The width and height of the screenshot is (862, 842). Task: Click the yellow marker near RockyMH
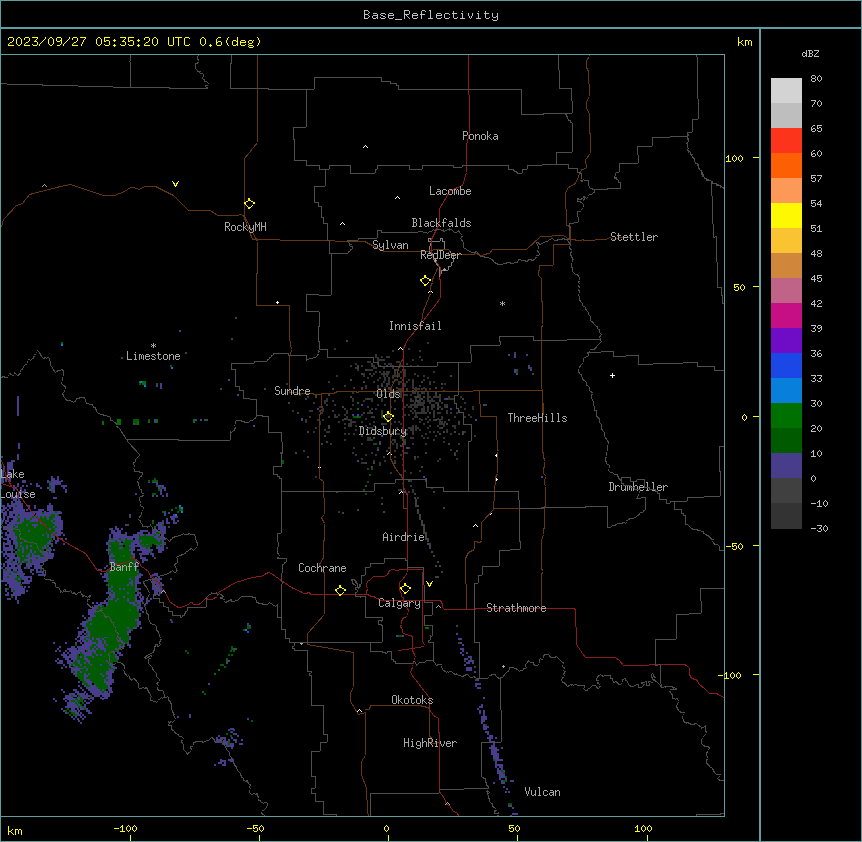point(250,204)
